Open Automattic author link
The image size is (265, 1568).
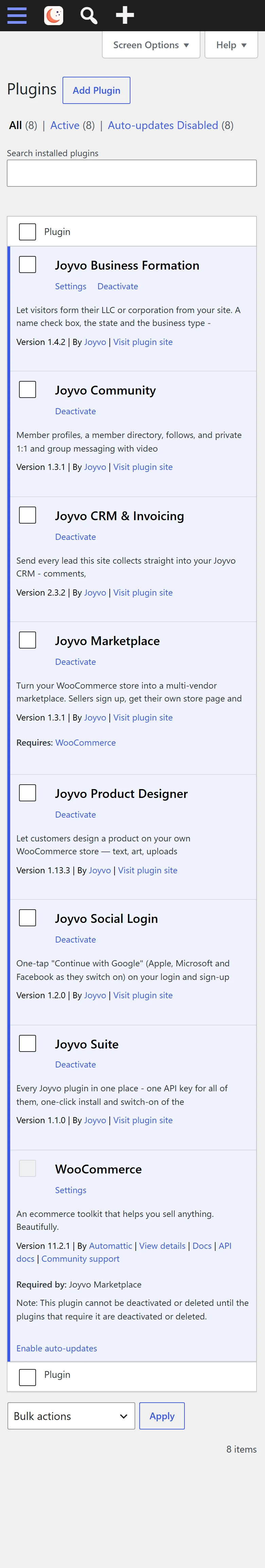[110, 1246]
